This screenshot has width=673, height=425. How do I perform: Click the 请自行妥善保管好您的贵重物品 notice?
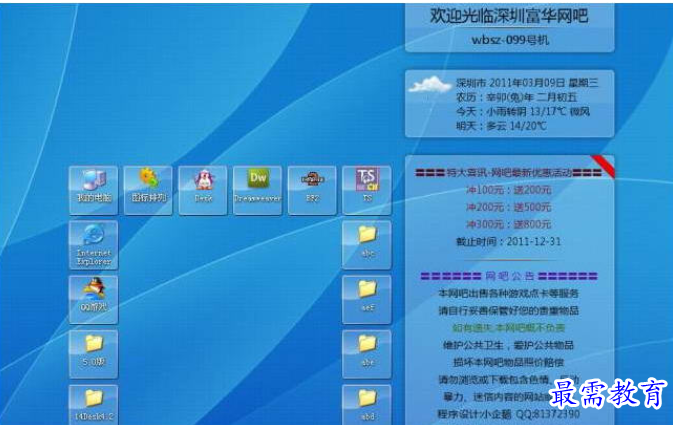click(509, 310)
